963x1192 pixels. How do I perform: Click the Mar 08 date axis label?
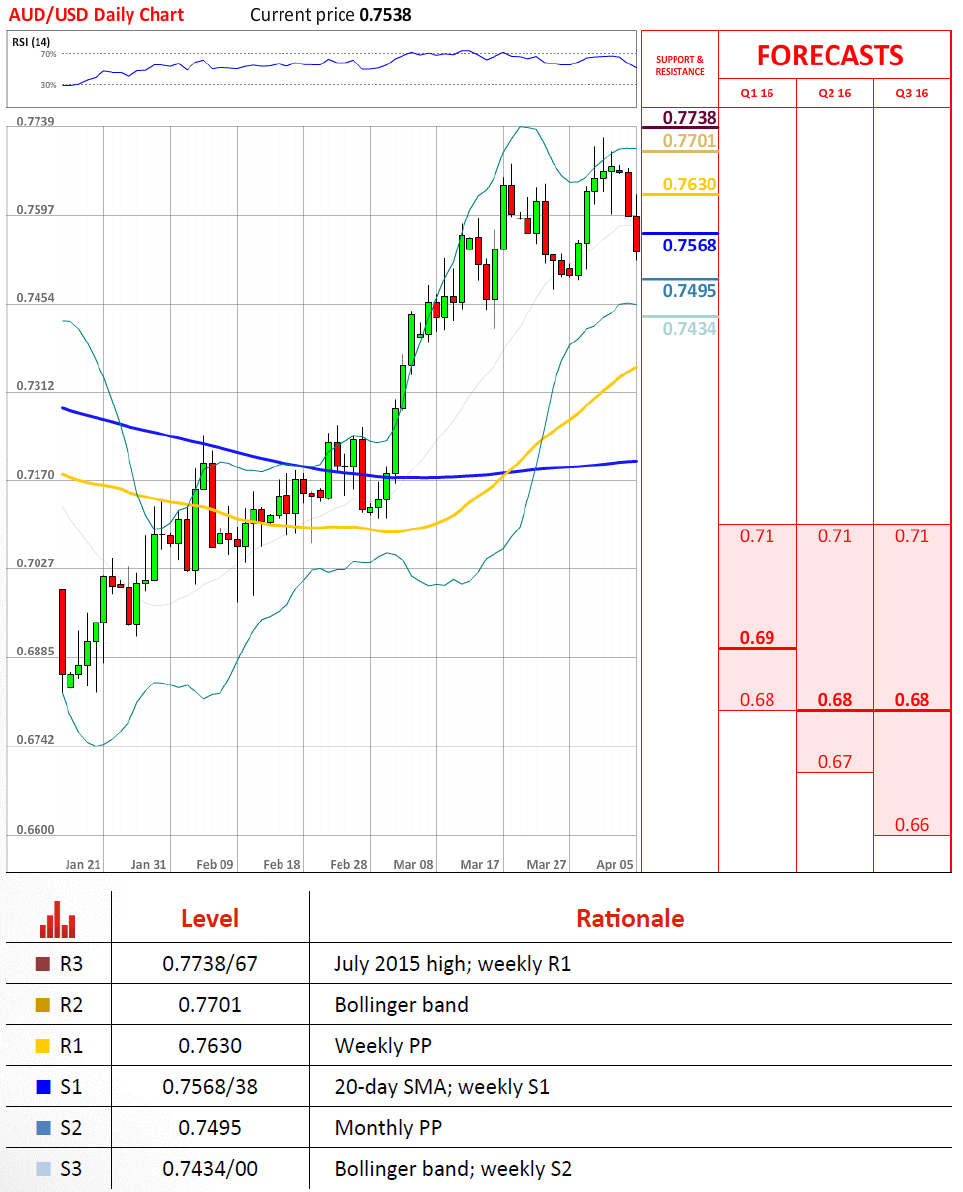[413, 864]
